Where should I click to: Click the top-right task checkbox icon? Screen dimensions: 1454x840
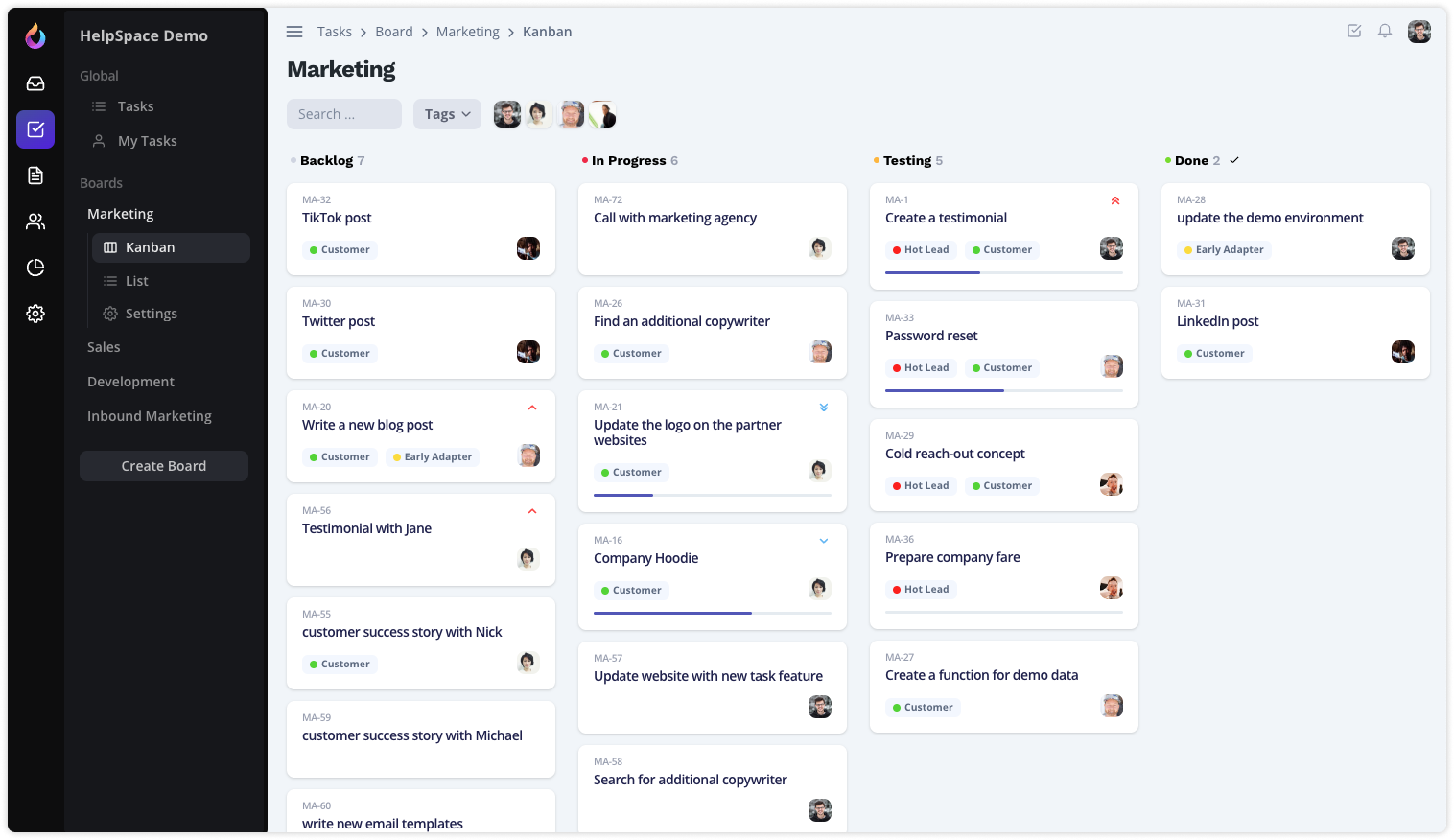pos(1354,32)
